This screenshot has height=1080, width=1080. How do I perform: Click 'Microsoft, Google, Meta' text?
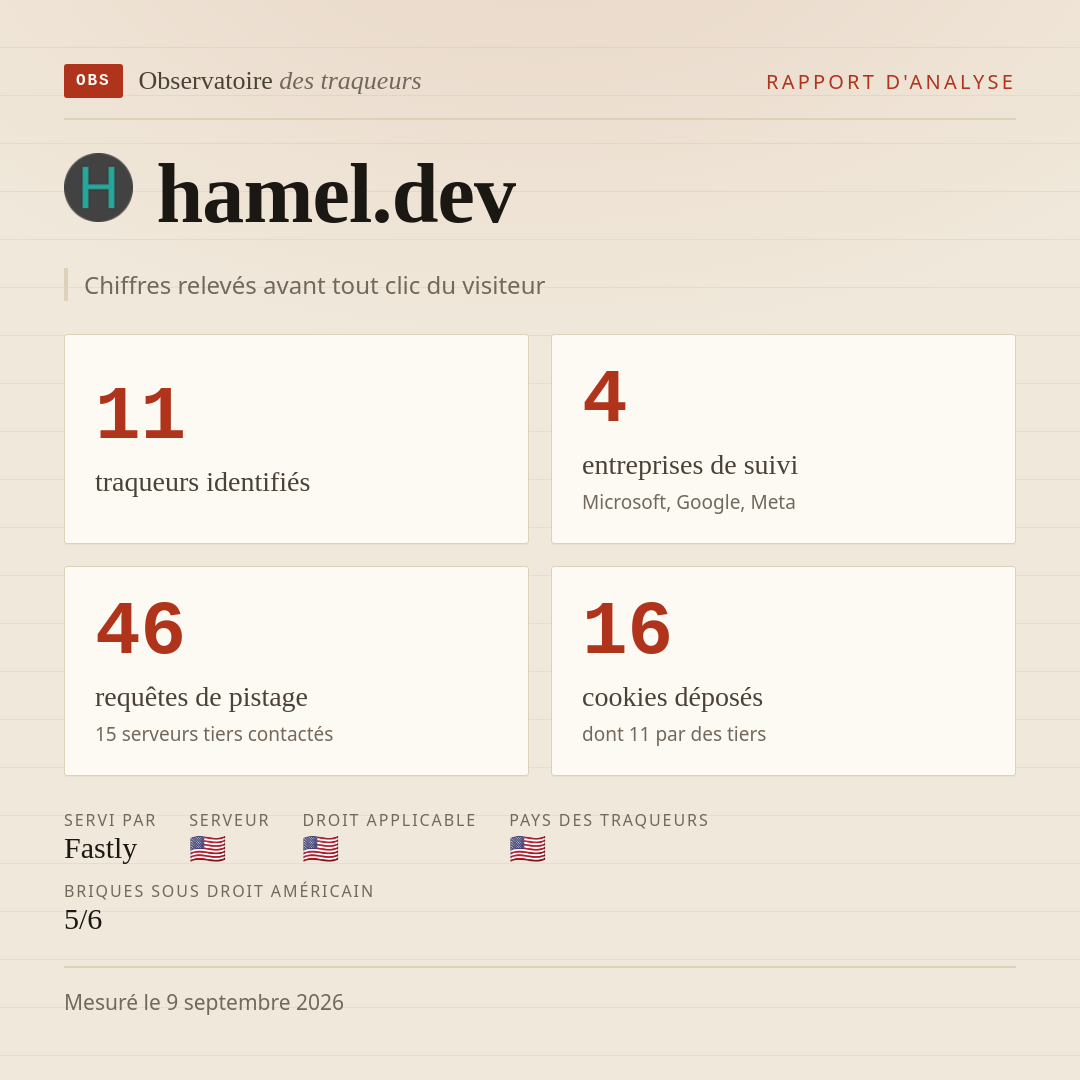pos(689,502)
